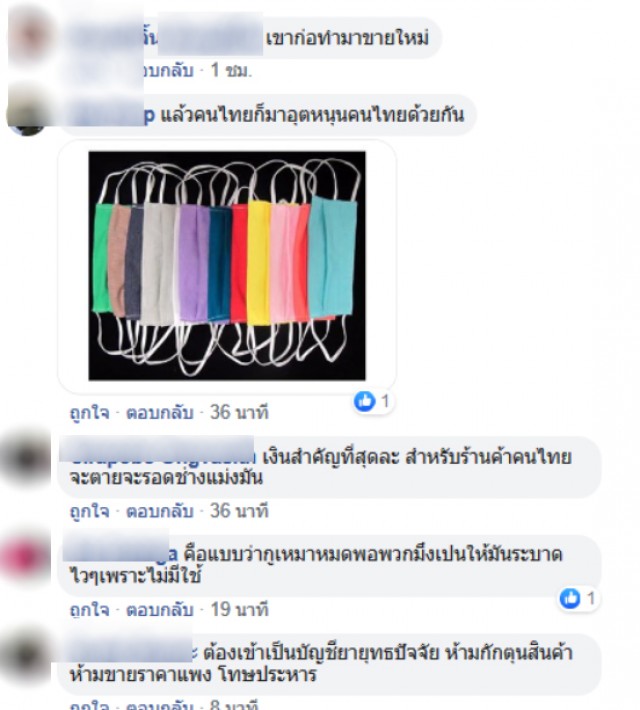The height and width of the screenshot is (710, 640).
Task: Open avatar of the ต้องเข้าเป็นบัญชียุทธปัจจัย commenter
Action: (x=27, y=655)
